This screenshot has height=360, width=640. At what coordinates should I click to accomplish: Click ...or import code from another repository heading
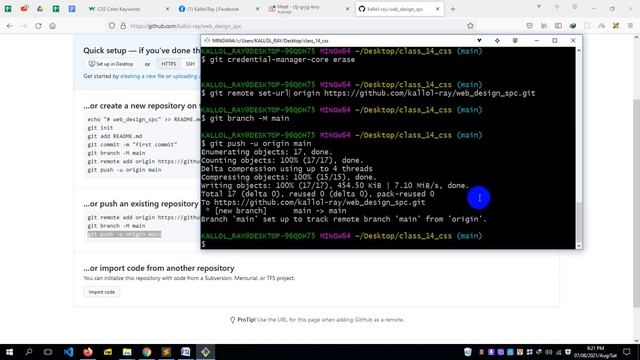(x=159, y=268)
